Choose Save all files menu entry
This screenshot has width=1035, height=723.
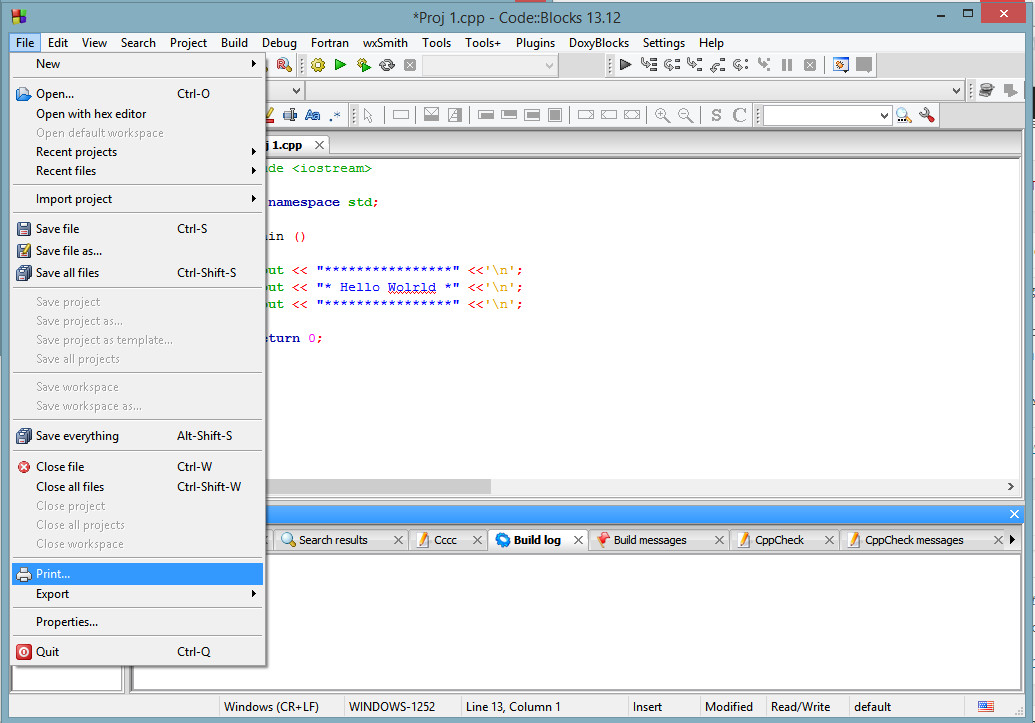tap(137, 273)
